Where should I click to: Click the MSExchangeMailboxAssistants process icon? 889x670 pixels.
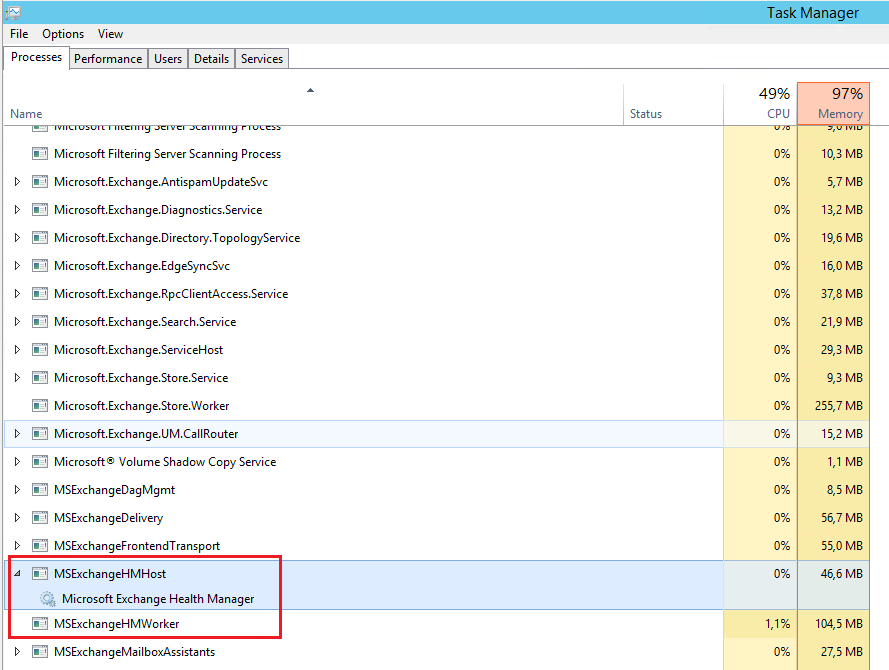(x=40, y=652)
